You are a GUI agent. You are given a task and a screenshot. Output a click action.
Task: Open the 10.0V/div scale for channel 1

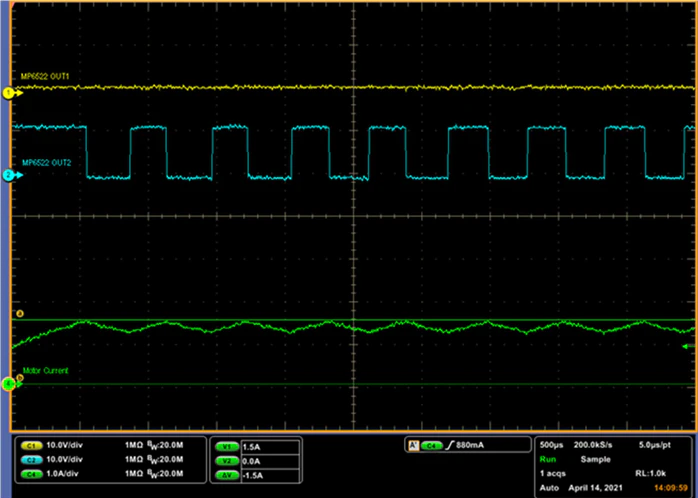[70, 444]
